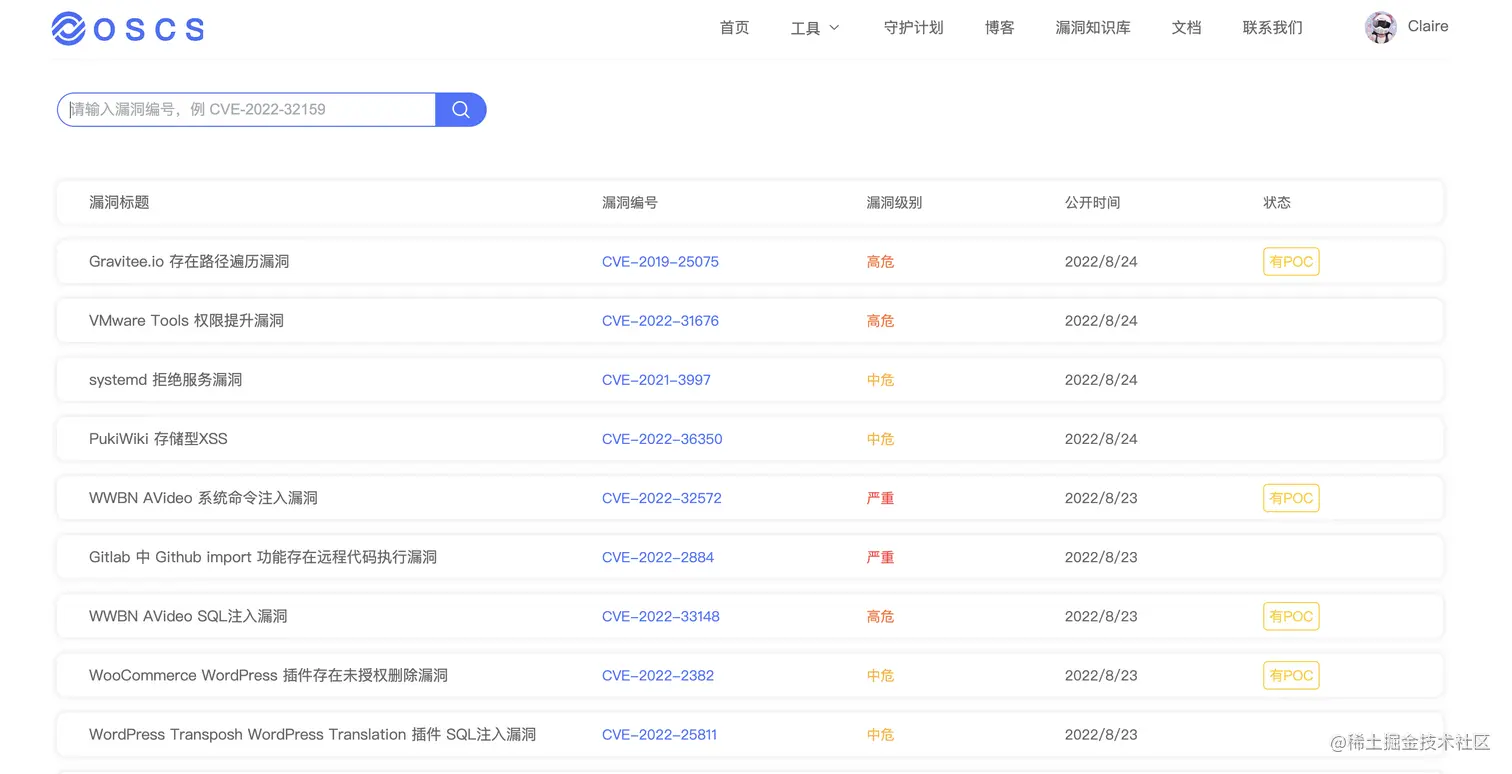
Task: Open the CVE-2022-33148 link
Action: pyautogui.click(x=661, y=616)
